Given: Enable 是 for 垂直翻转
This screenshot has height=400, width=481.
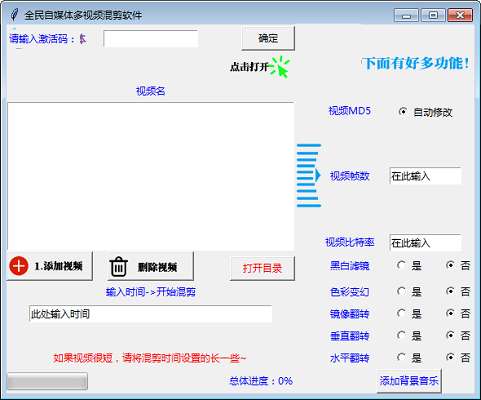Looking at the screenshot, I should point(401,335).
